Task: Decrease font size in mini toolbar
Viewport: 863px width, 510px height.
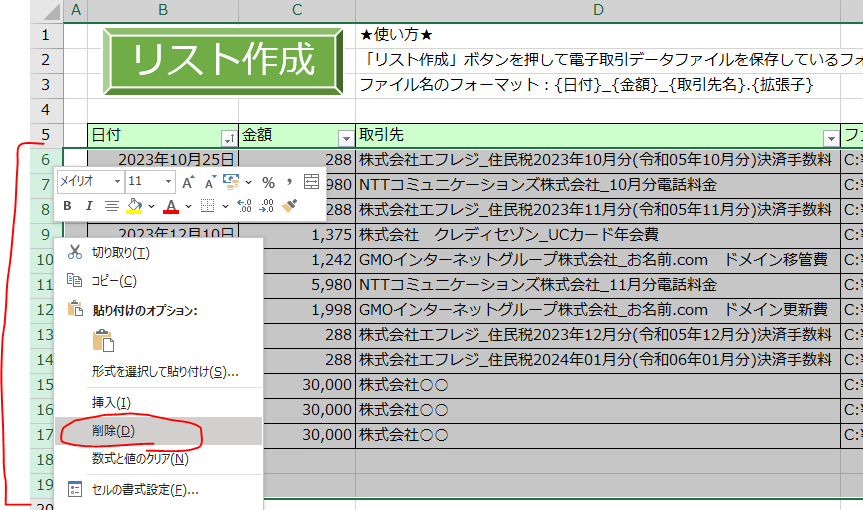Action: pos(209,182)
